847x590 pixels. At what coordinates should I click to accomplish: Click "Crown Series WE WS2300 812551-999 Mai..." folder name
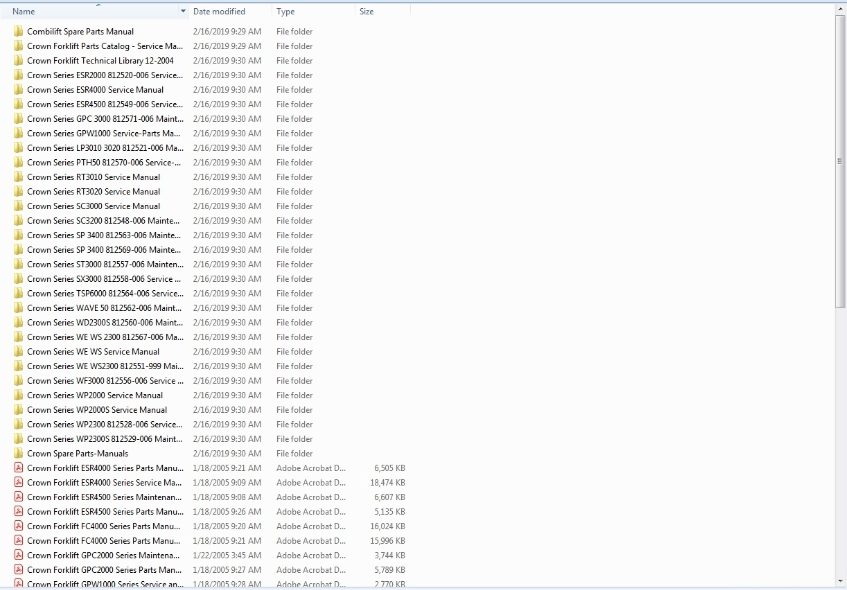click(x=105, y=366)
